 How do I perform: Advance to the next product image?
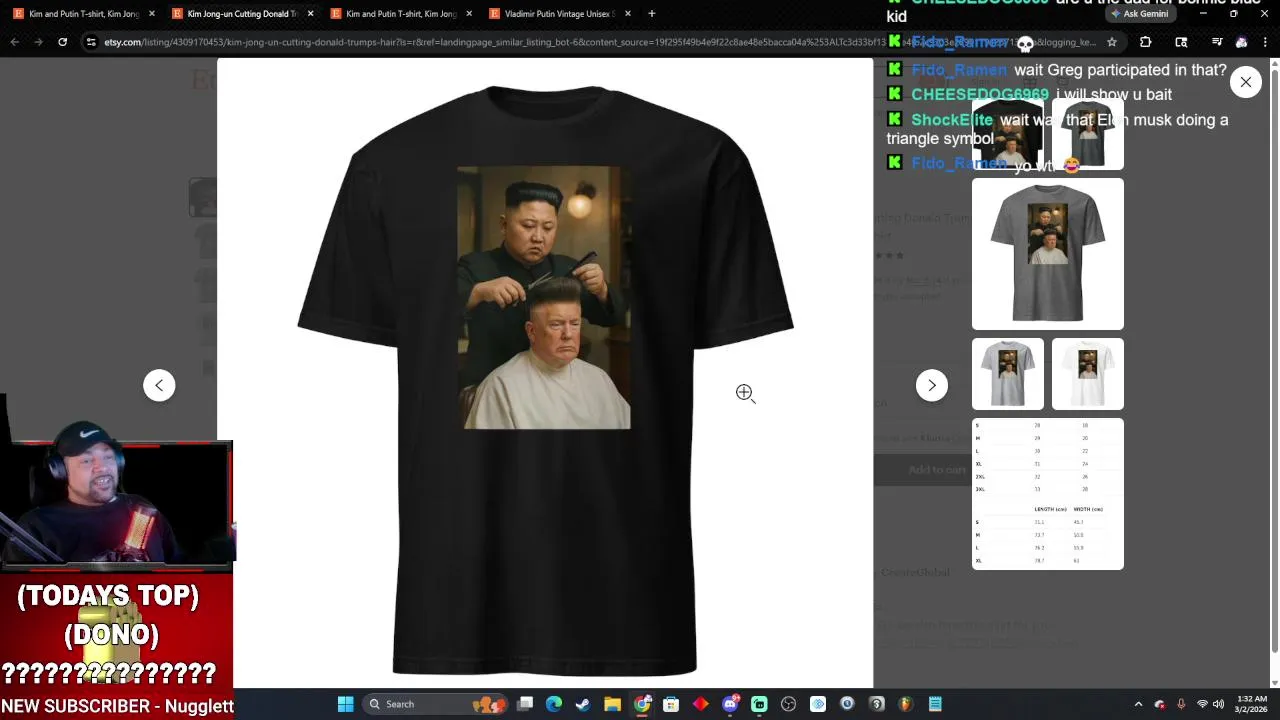(932, 385)
